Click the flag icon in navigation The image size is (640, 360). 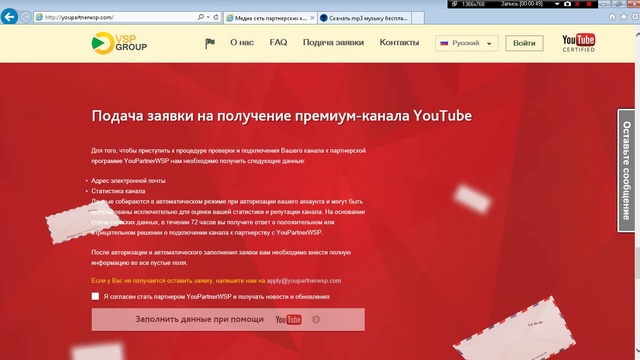210,43
